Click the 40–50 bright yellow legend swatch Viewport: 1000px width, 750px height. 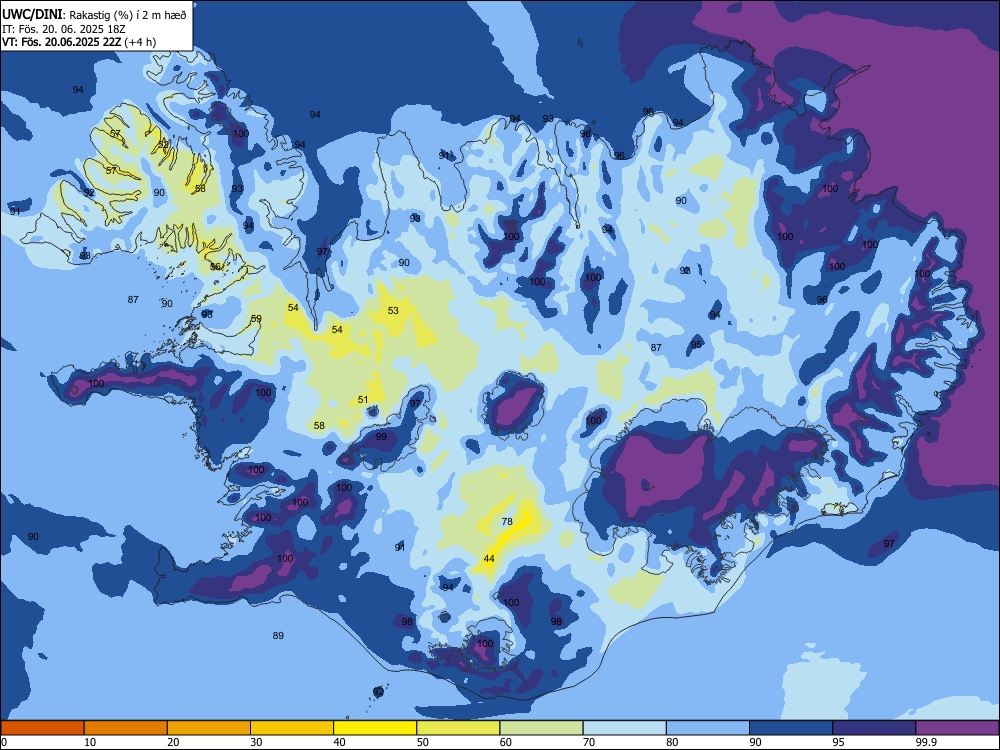pos(375,728)
